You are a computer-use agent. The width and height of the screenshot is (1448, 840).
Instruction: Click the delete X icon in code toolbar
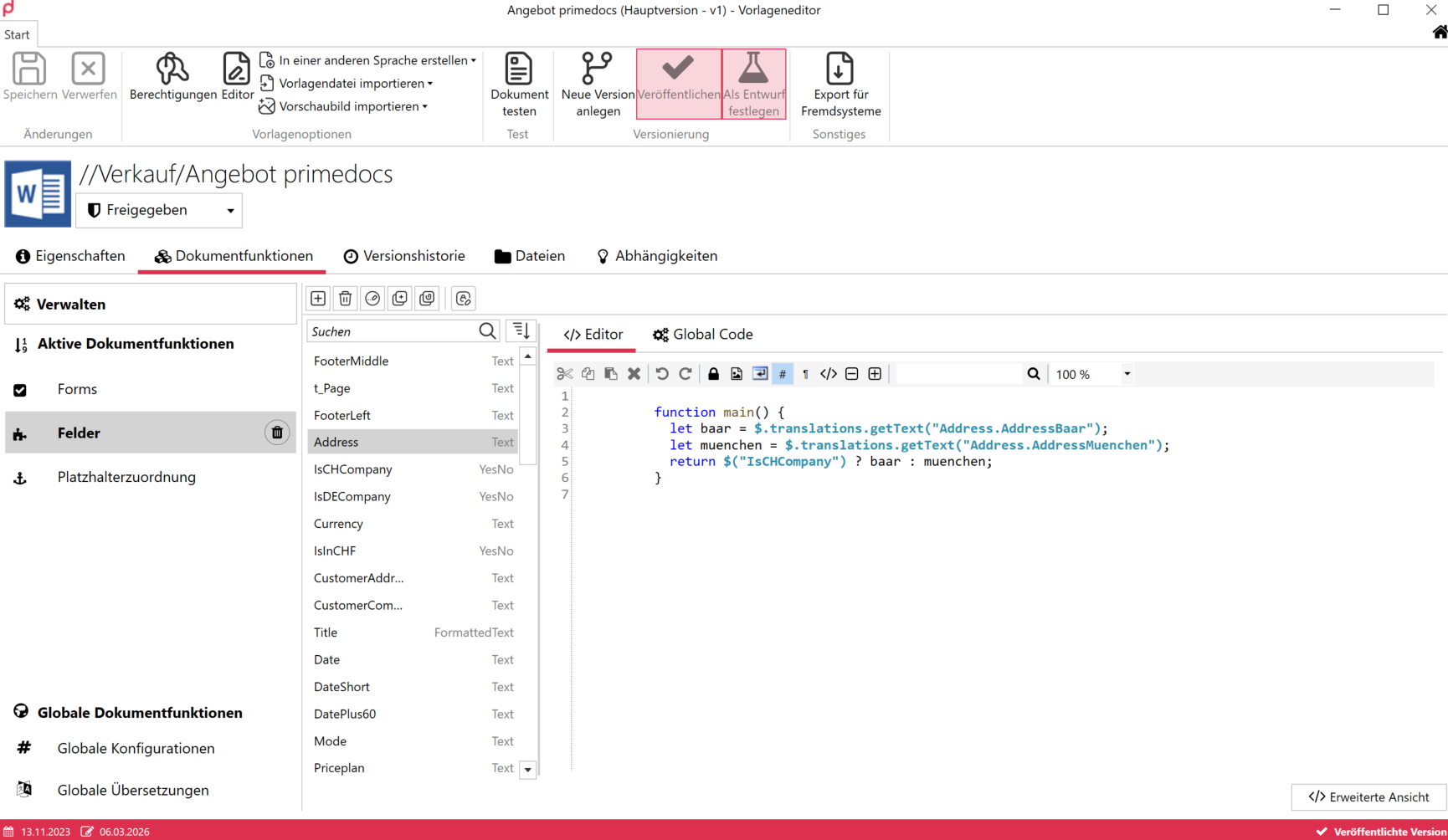(634, 374)
